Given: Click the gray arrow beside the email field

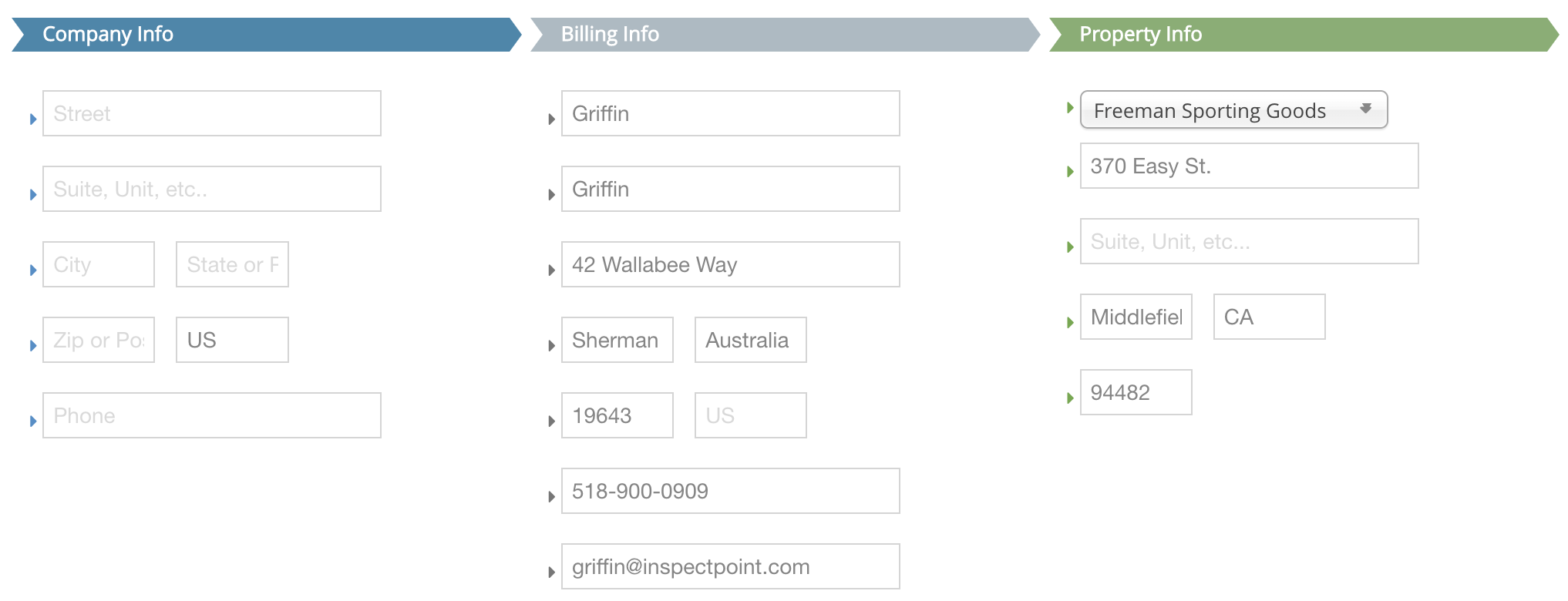Looking at the screenshot, I should click(x=552, y=572).
